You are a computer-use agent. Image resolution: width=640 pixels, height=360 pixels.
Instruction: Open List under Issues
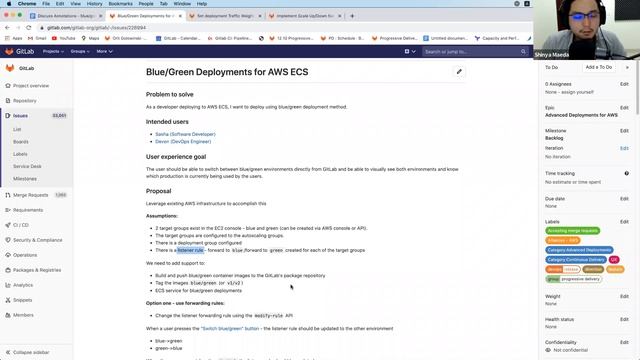[17, 129]
